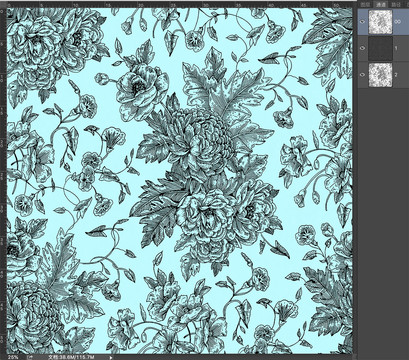
Task: Click the channel name label "1"
Action: click(x=396, y=48)
